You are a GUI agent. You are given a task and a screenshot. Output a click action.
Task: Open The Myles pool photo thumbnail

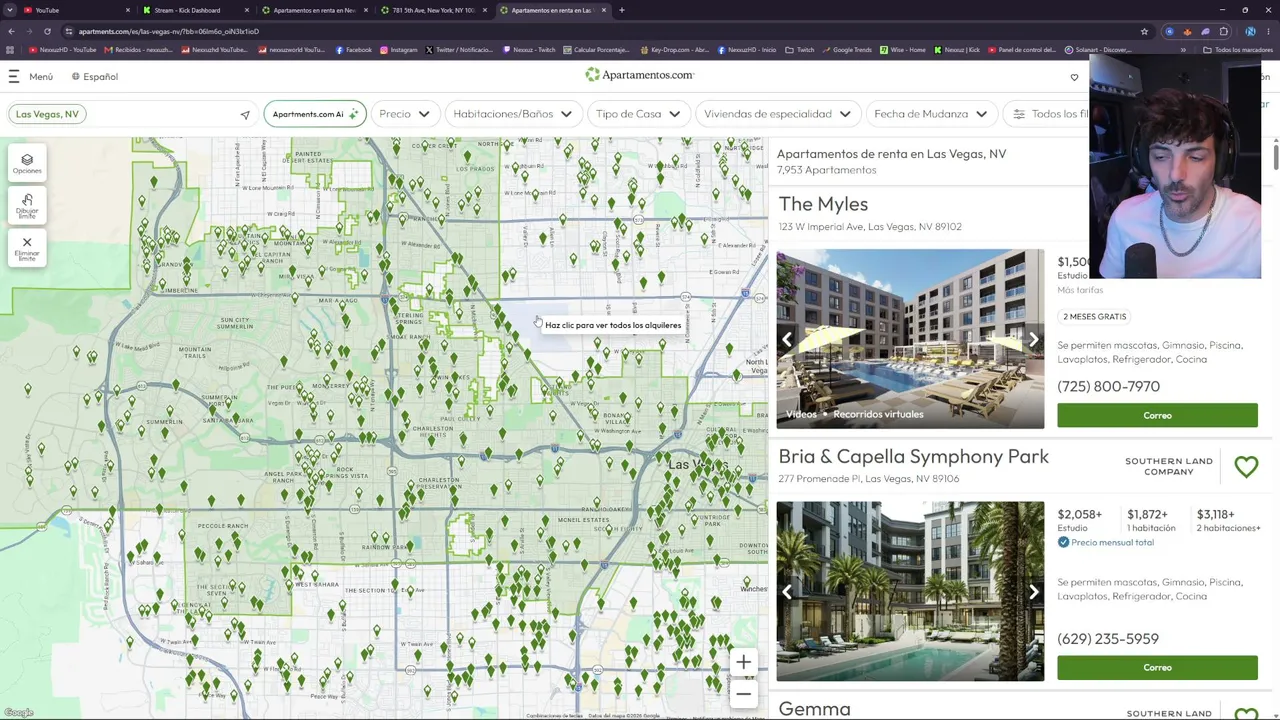tap(910, 339)
